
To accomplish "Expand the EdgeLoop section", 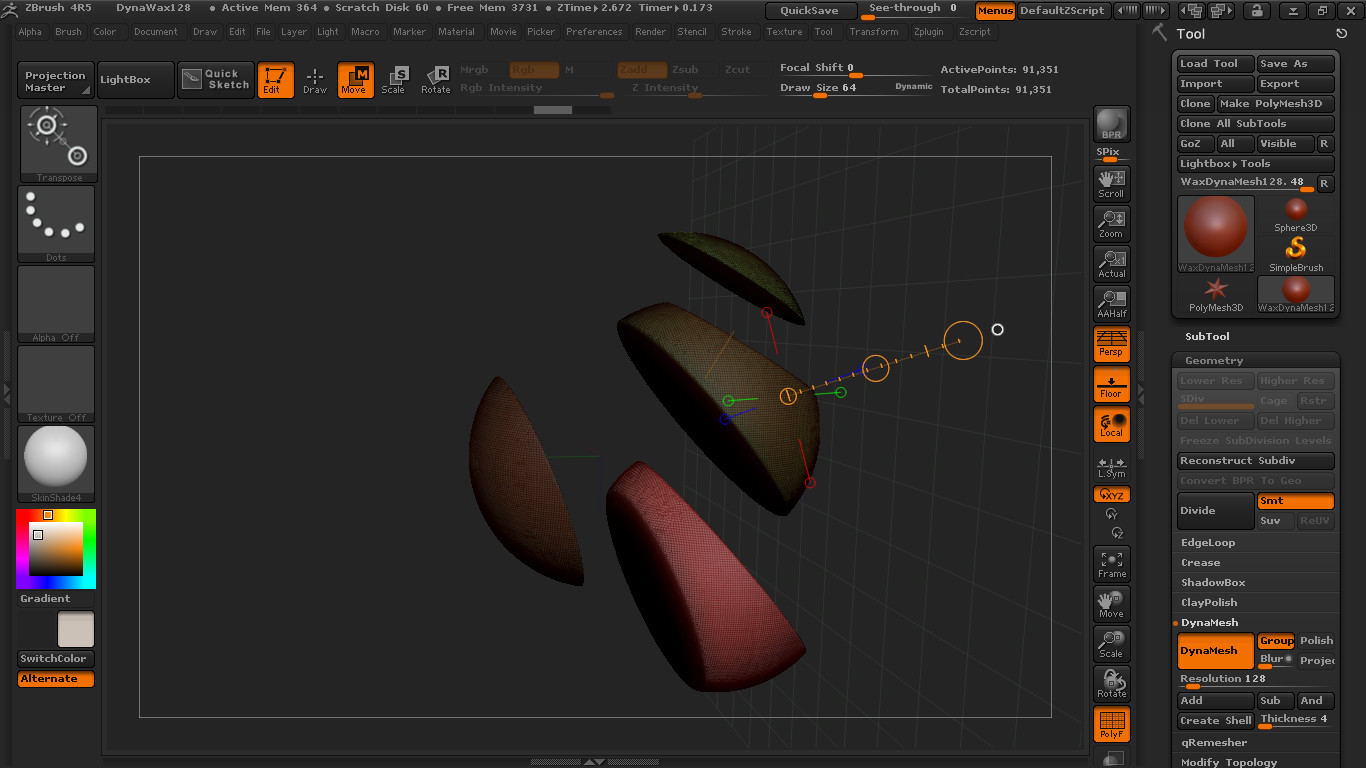I will (1208, 543).
